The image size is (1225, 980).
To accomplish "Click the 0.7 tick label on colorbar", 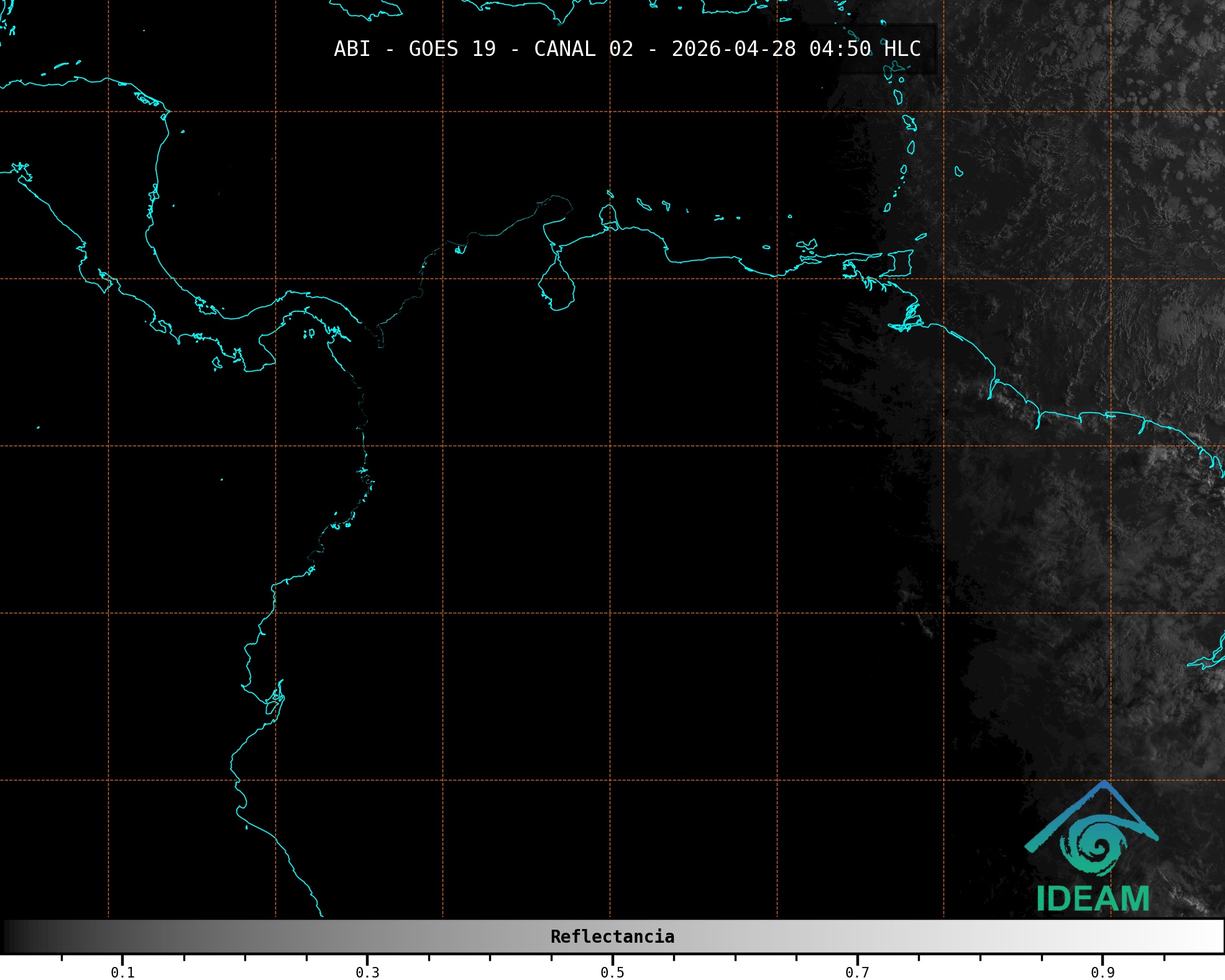I will [857, 973].
